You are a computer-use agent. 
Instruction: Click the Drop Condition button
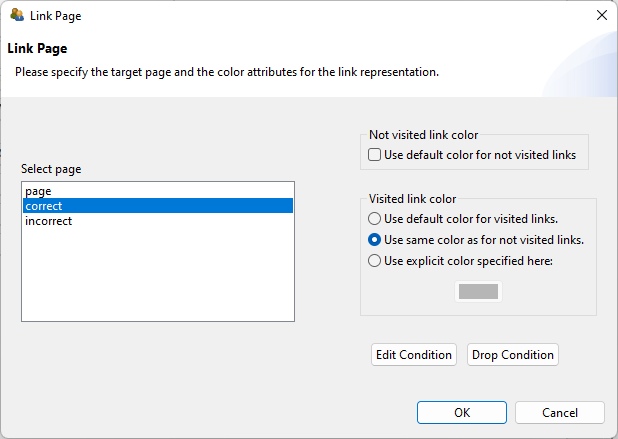(x=512, y=355)
